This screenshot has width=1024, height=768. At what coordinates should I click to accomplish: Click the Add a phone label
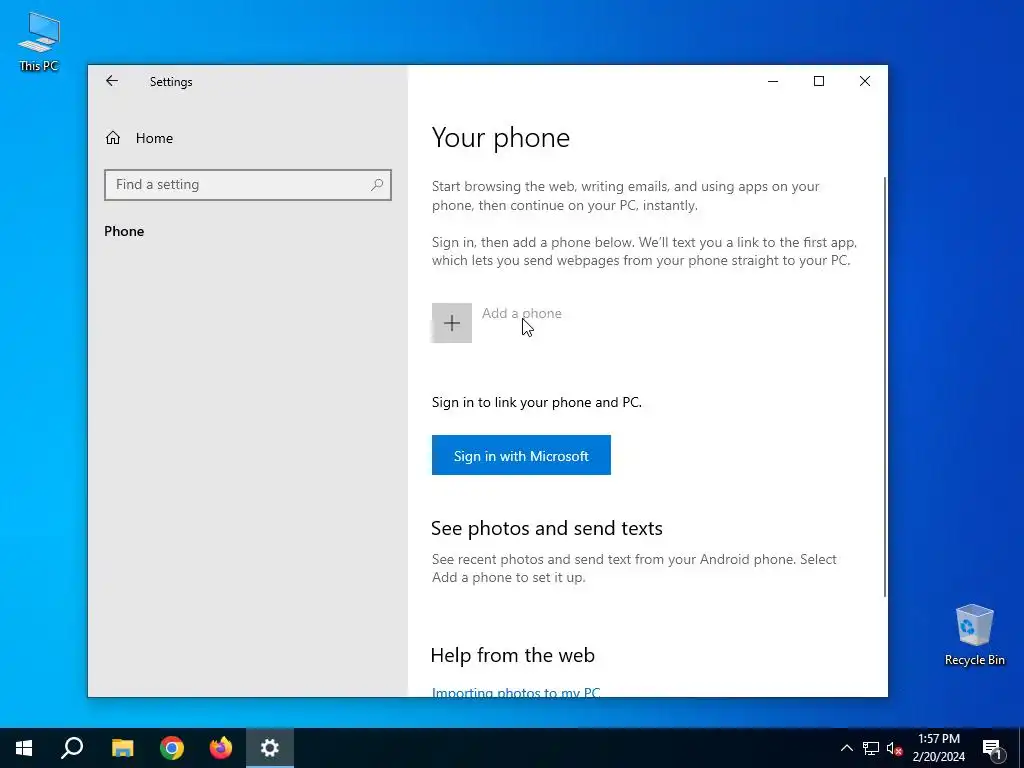click(x=521, y=313)
